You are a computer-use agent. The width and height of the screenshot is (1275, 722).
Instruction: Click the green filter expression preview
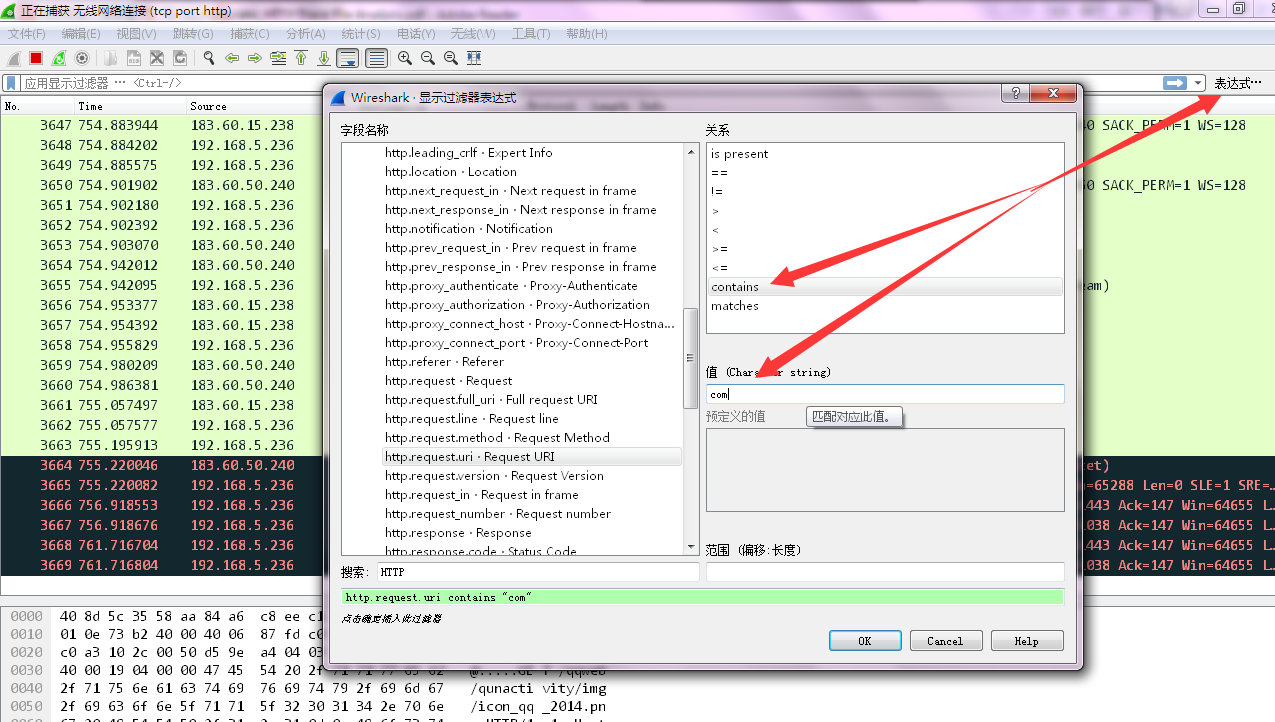702,597
